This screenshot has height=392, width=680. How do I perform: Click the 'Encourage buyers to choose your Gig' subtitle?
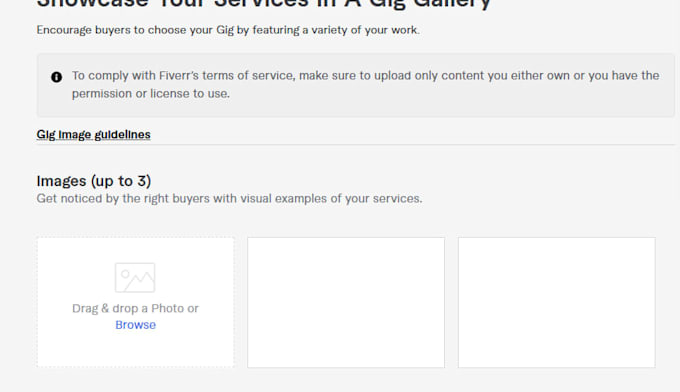(228, 30)
